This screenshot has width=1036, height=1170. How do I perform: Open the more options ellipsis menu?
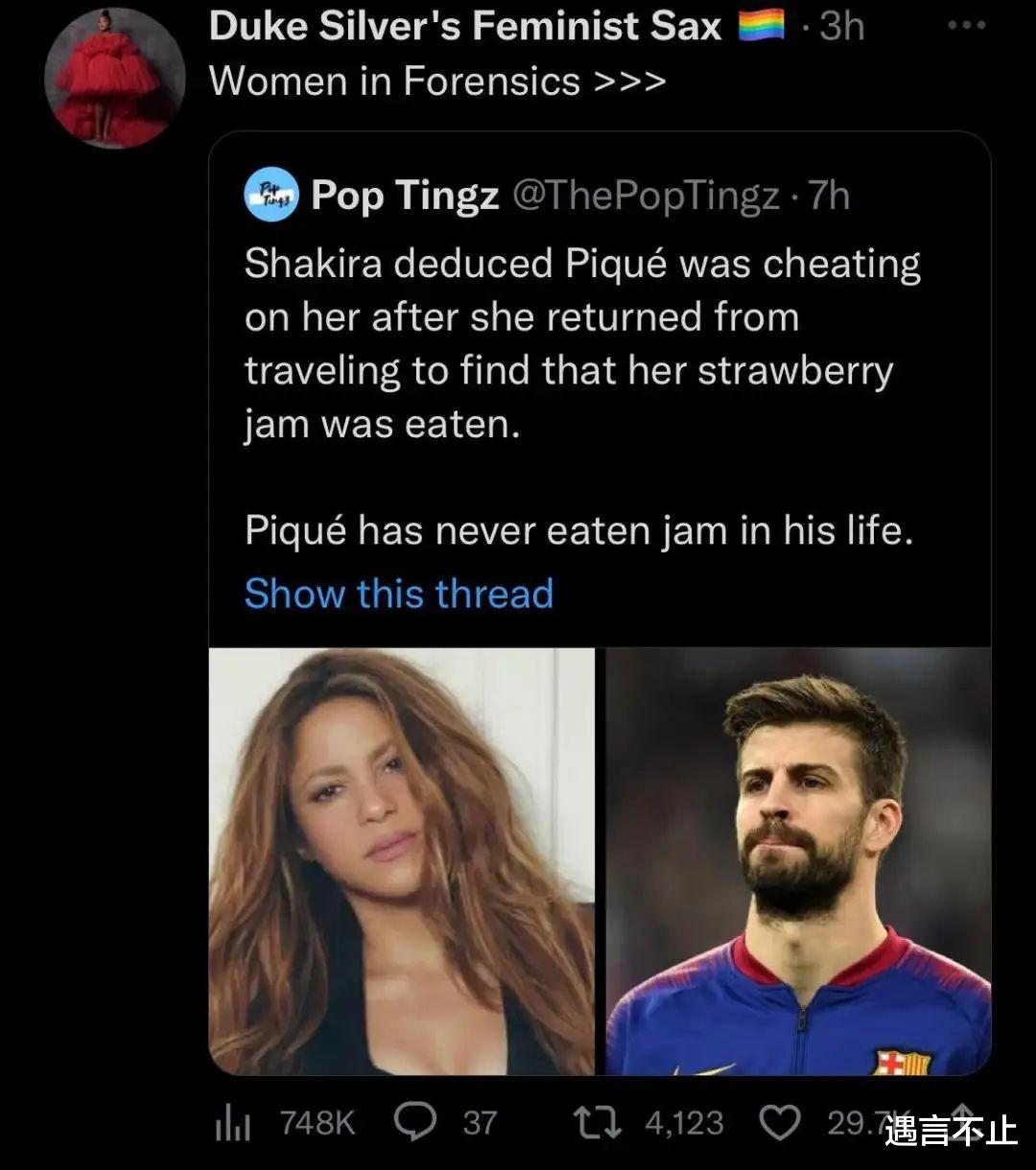tap(966, 26)
